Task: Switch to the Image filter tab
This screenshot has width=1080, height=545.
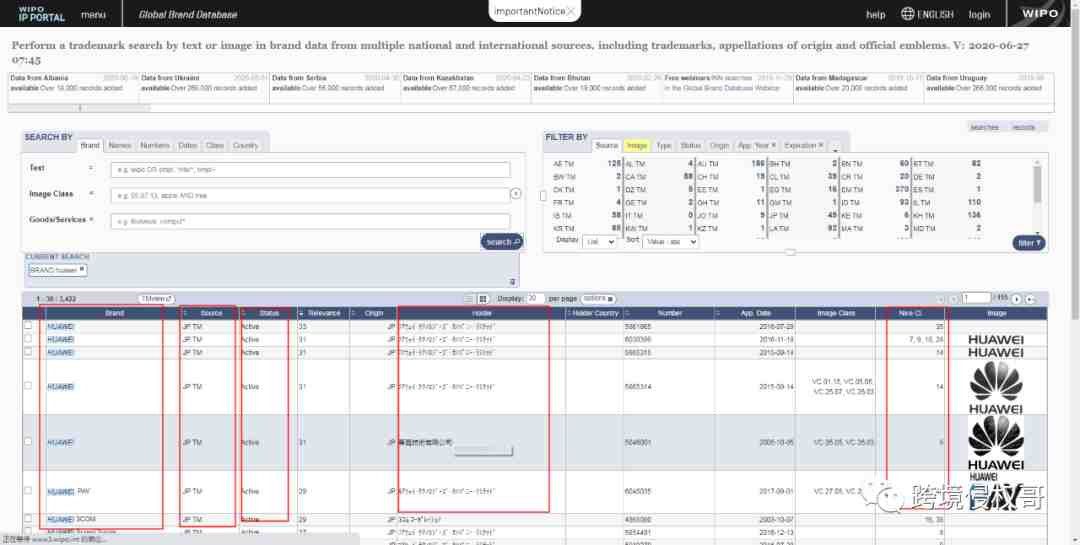Action: [x=636, y=145]
